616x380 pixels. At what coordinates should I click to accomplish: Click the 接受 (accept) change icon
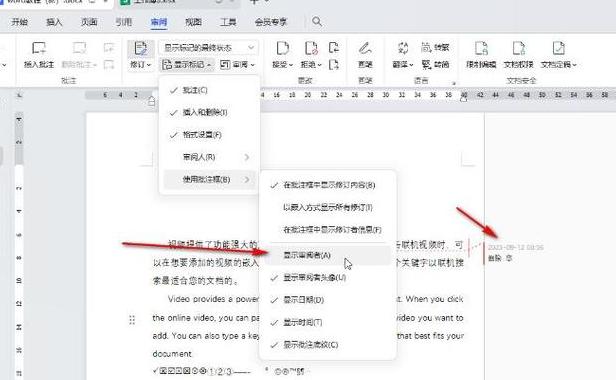[x=282, y=48]
